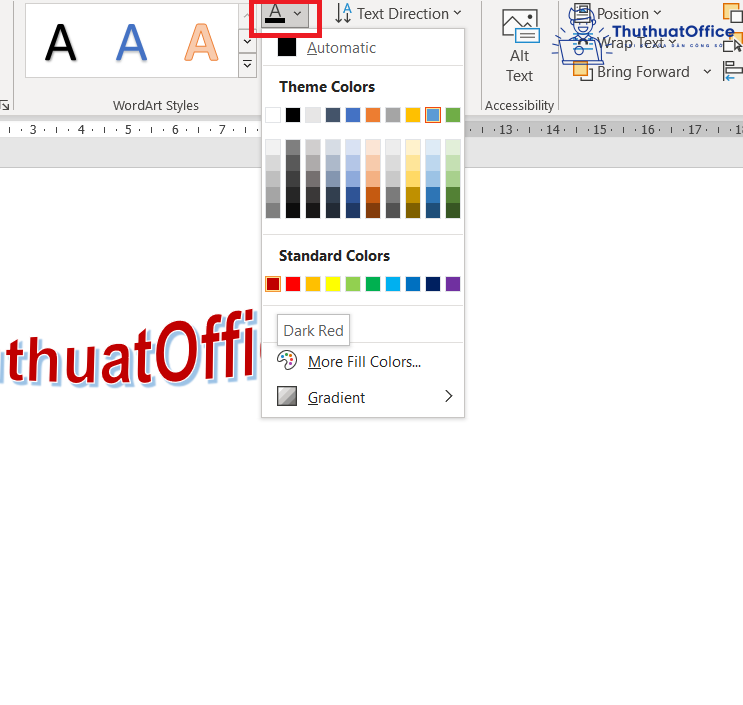Image resolution: width=743 pixels, height=705 pixels.
Task: Pick the green accent theme color swatch
Action: coord(453,115)
